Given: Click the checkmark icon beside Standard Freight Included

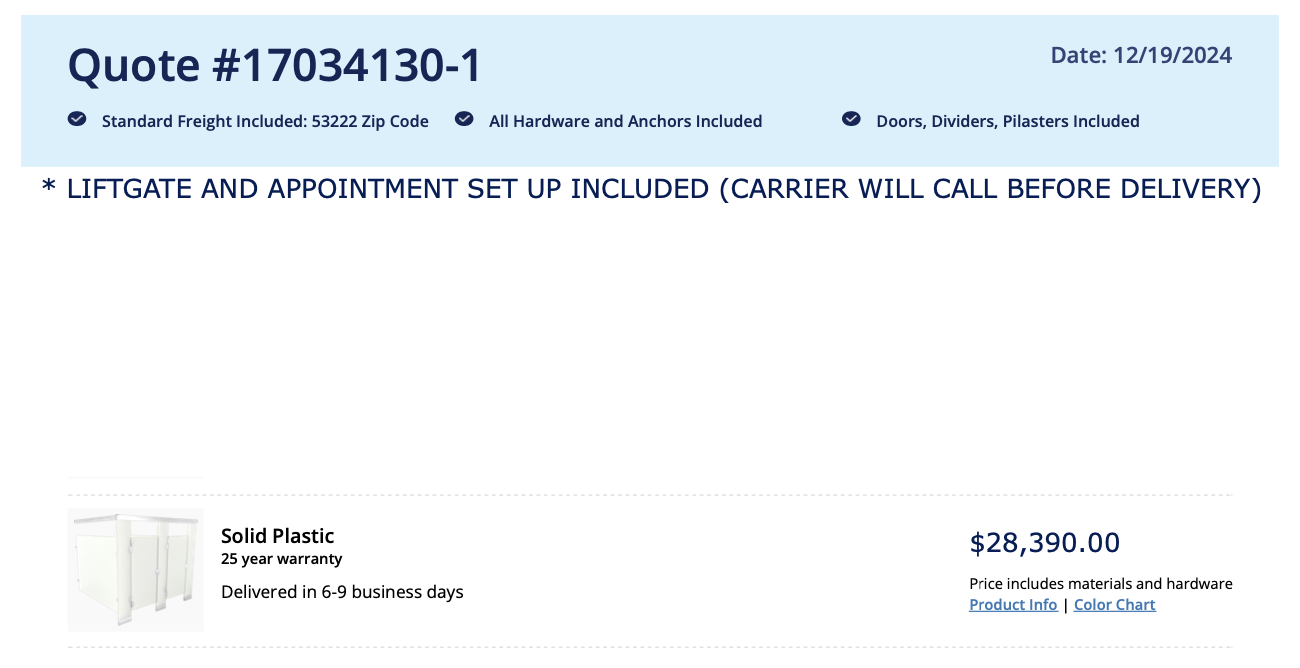Looking at the screenshot, I should [x=77, y=119].
